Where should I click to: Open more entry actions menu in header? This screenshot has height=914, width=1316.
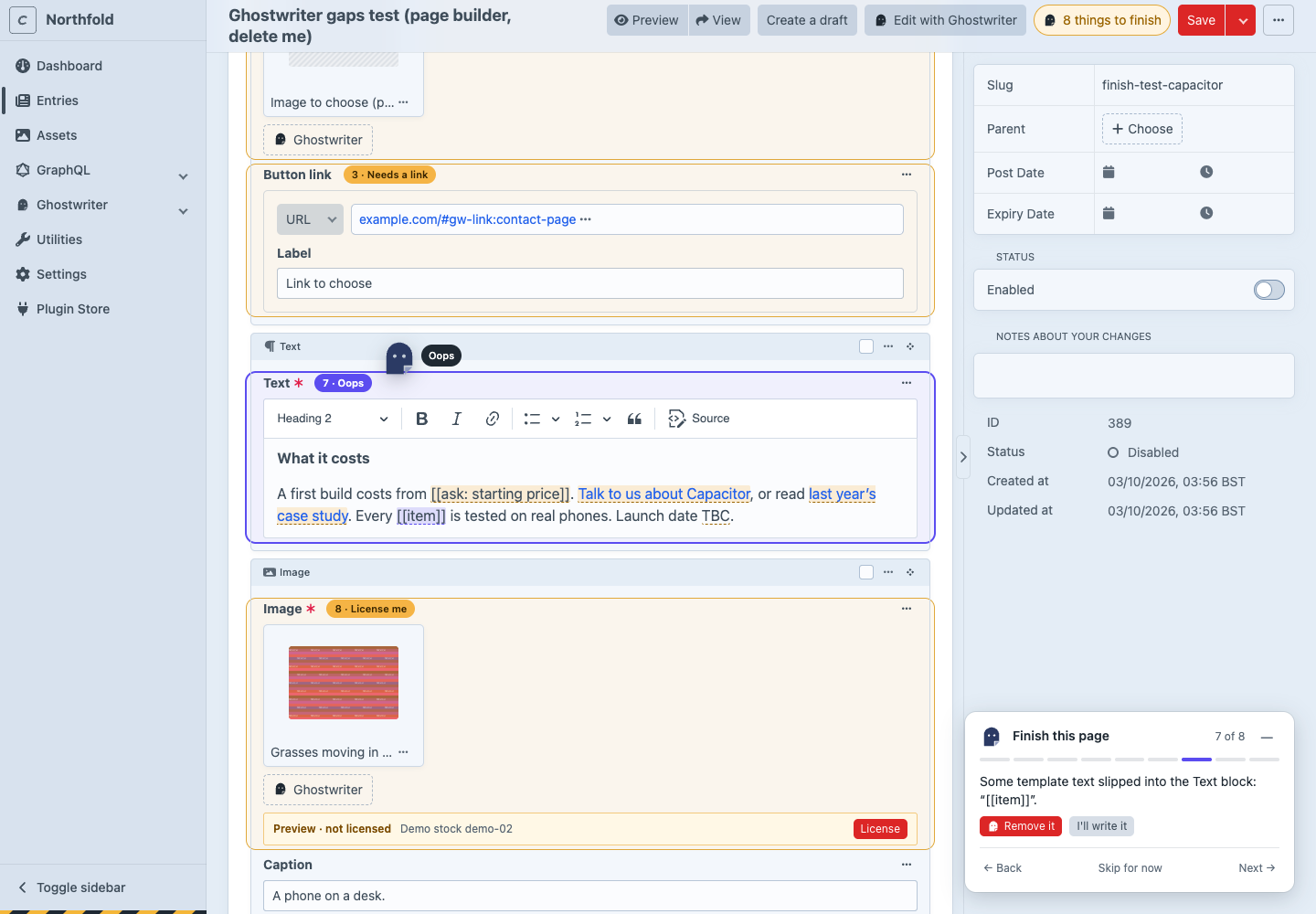click(1279, 20)
